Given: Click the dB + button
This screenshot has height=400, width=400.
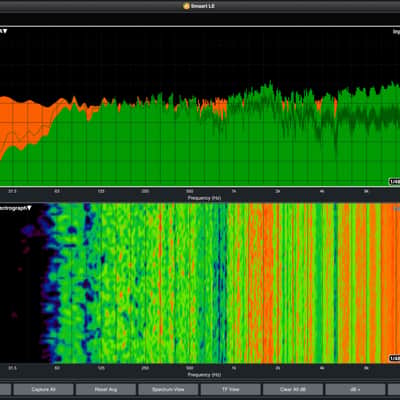Looking at the screenshot, I should coord(355,389).
